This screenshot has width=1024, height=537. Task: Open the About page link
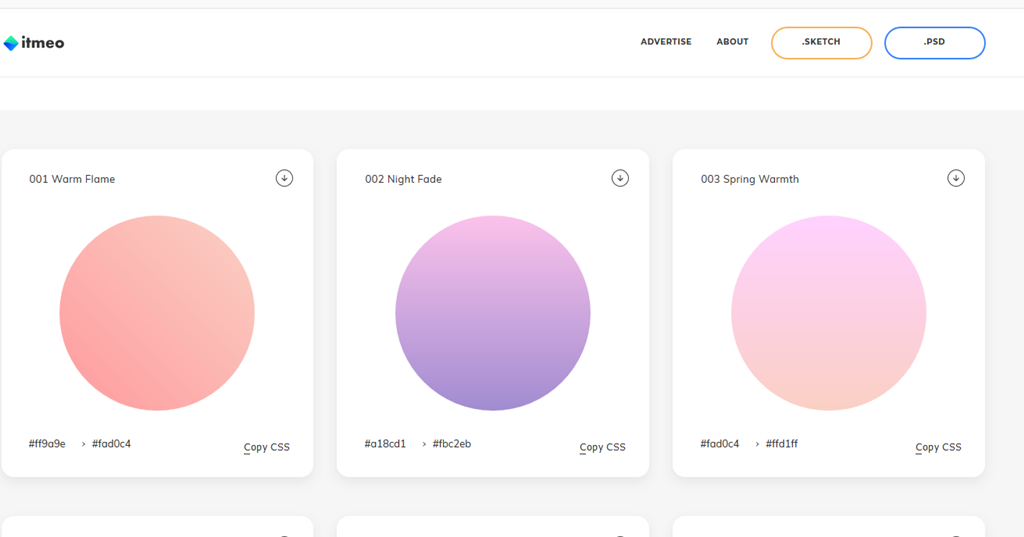pos(732,42)
